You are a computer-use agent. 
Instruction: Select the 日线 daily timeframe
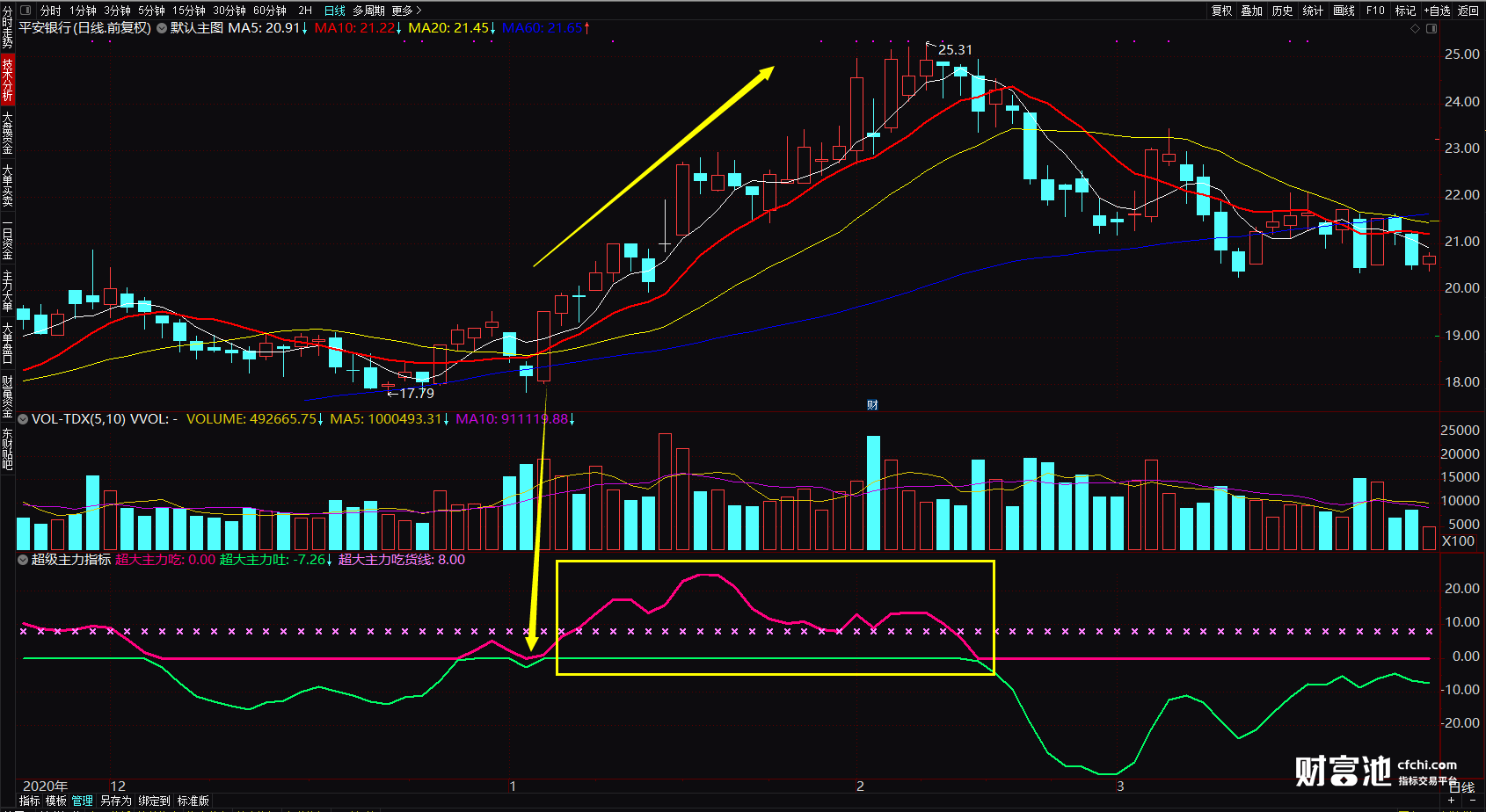tap(334, 11)
